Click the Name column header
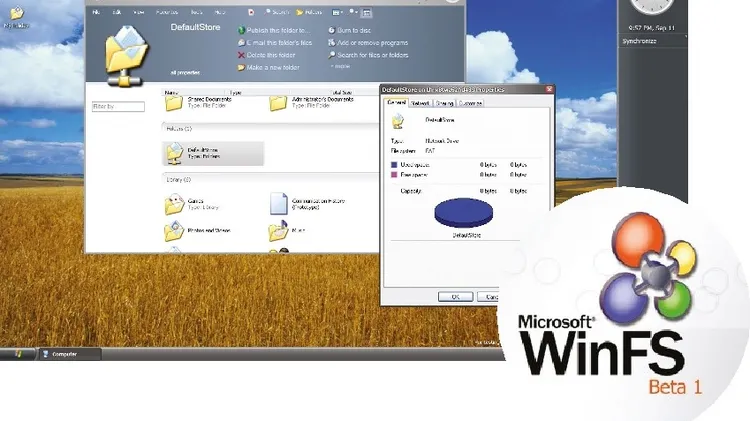 click(171, 92)
